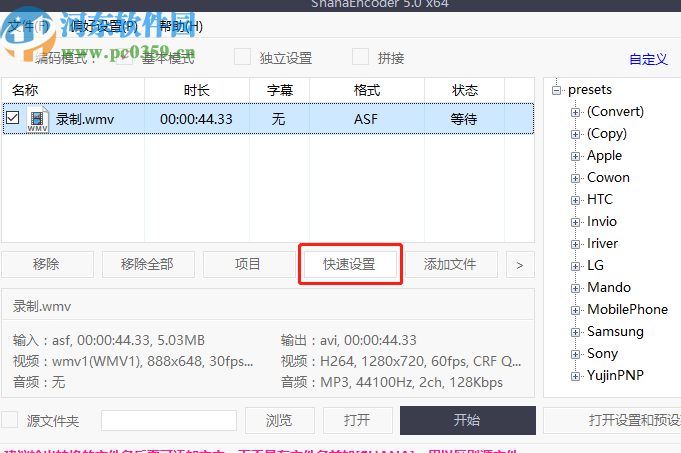Toggle the 拼接 checkbox
This screenshot has width=681, height=453.
pos(360,57)
